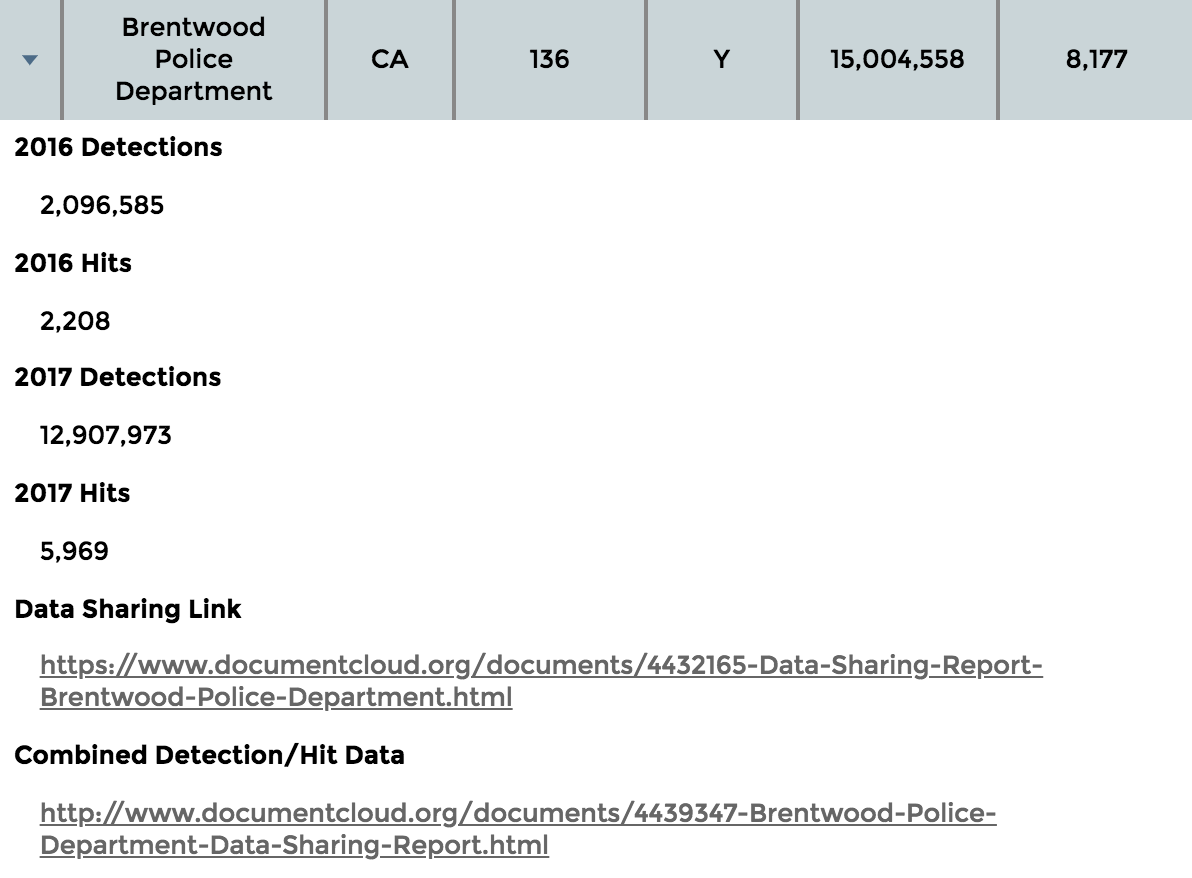Click the 2016 Detections heading

pyautogui.click(x=118, y=147)
